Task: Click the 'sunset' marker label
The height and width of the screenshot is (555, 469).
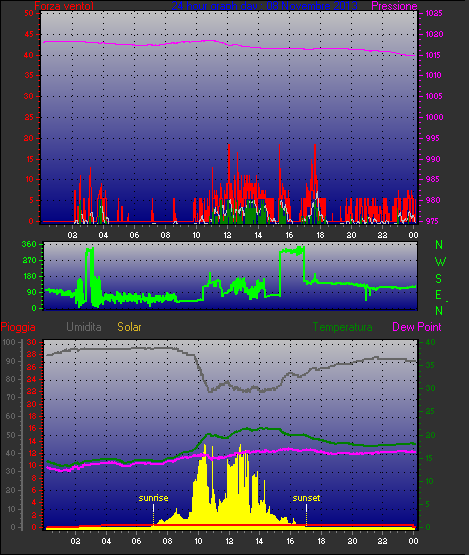Action: pyautogui.click(x=306, y=498)
